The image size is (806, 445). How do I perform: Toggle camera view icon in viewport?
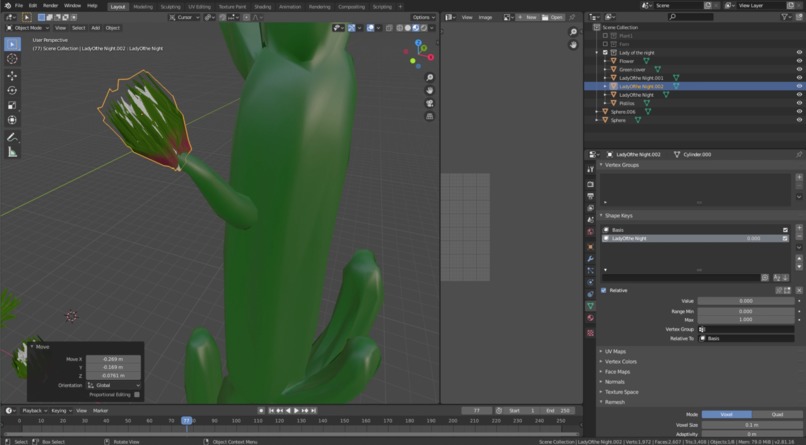point(430,103)
